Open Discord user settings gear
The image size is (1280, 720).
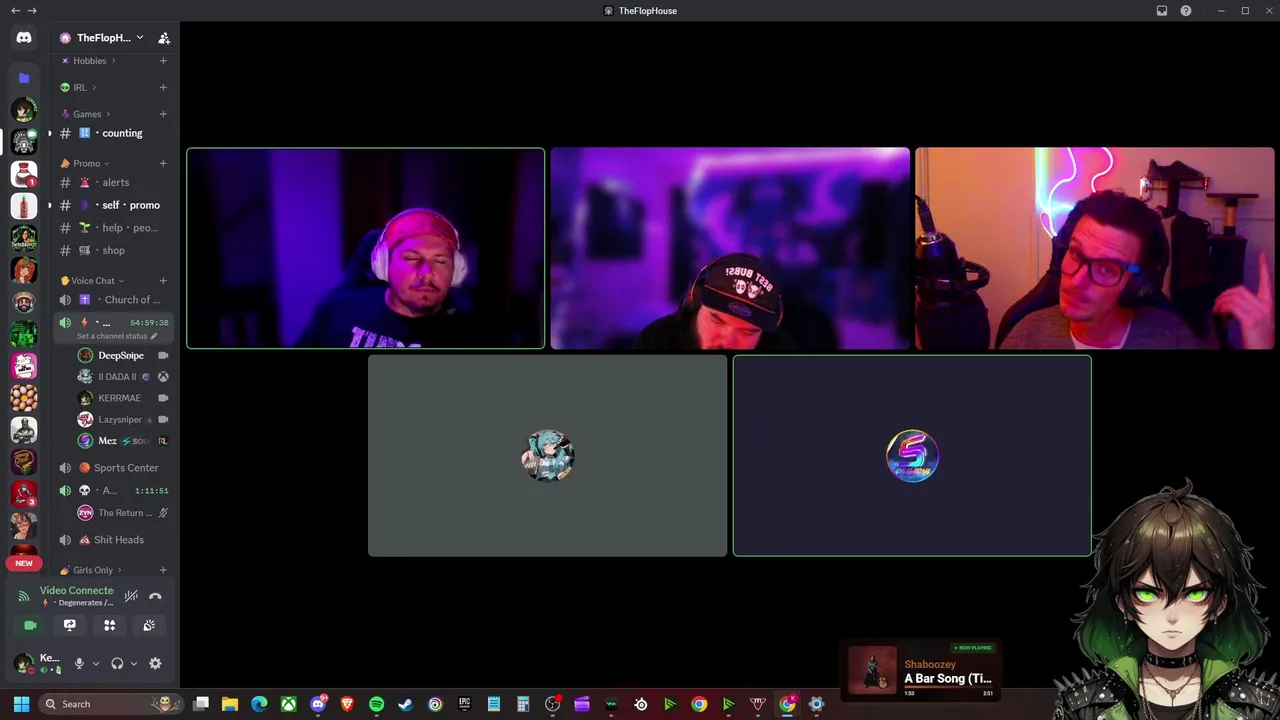point(155,663)
